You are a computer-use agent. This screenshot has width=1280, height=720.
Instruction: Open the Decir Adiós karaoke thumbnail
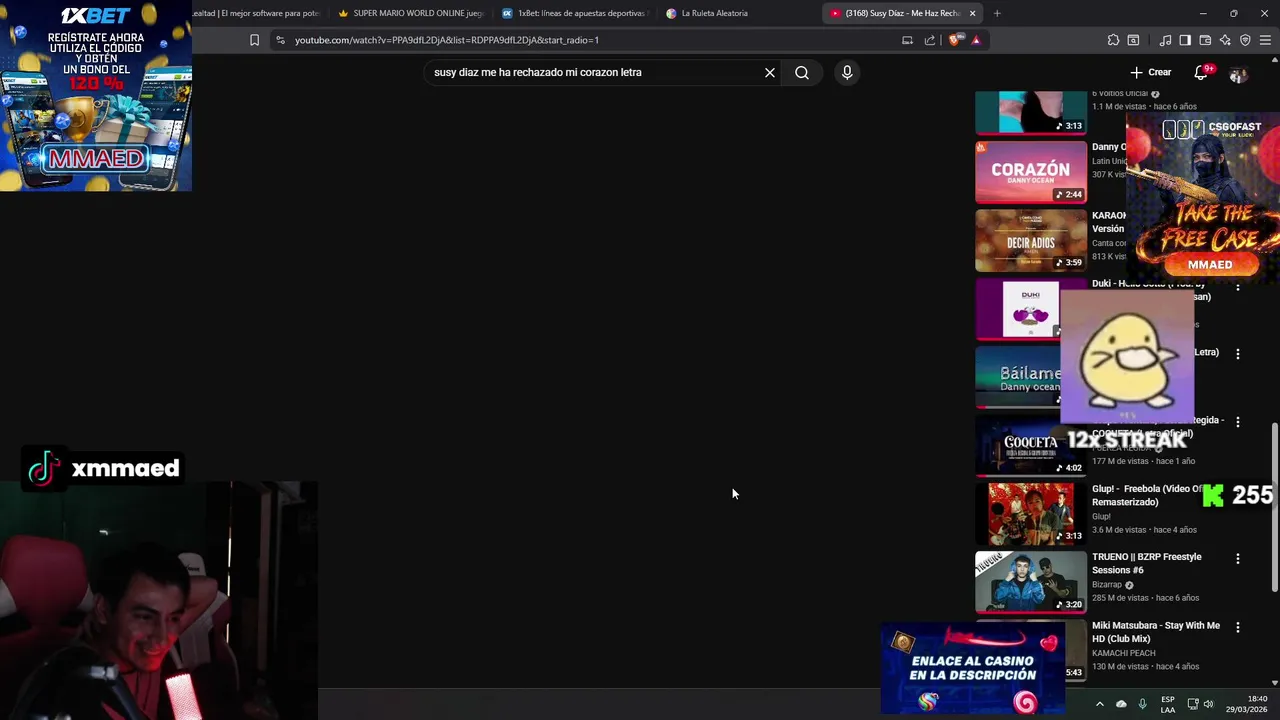point(1031,240)
